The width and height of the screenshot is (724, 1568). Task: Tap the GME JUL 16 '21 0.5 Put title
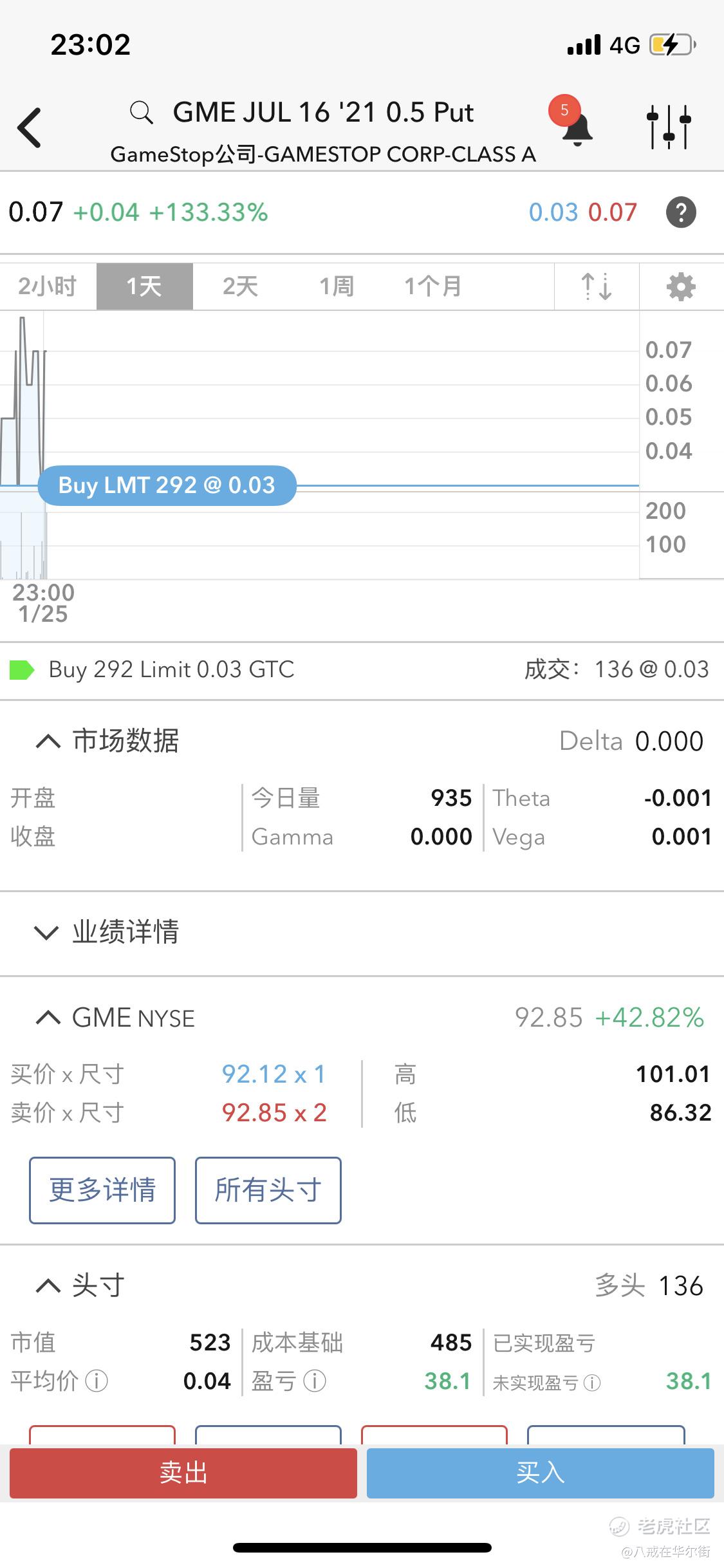(323, 113)
